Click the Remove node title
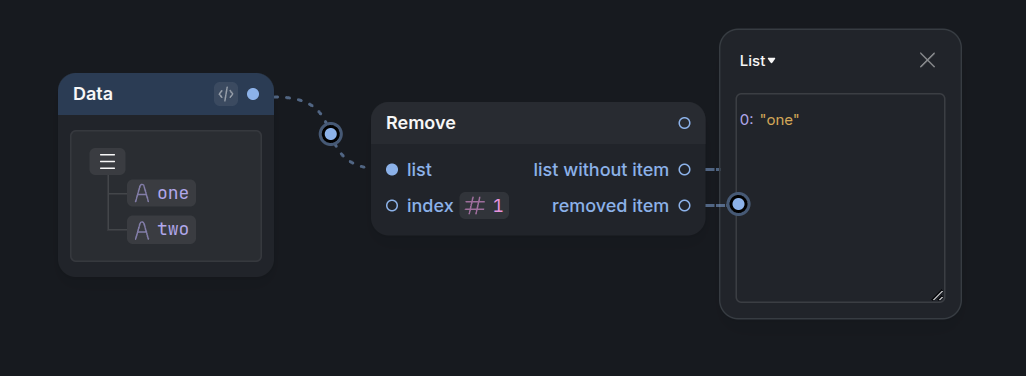Image resolution: width=1026 pixels, height=376 pixels. pyautogui.click(x=421, y=123)
